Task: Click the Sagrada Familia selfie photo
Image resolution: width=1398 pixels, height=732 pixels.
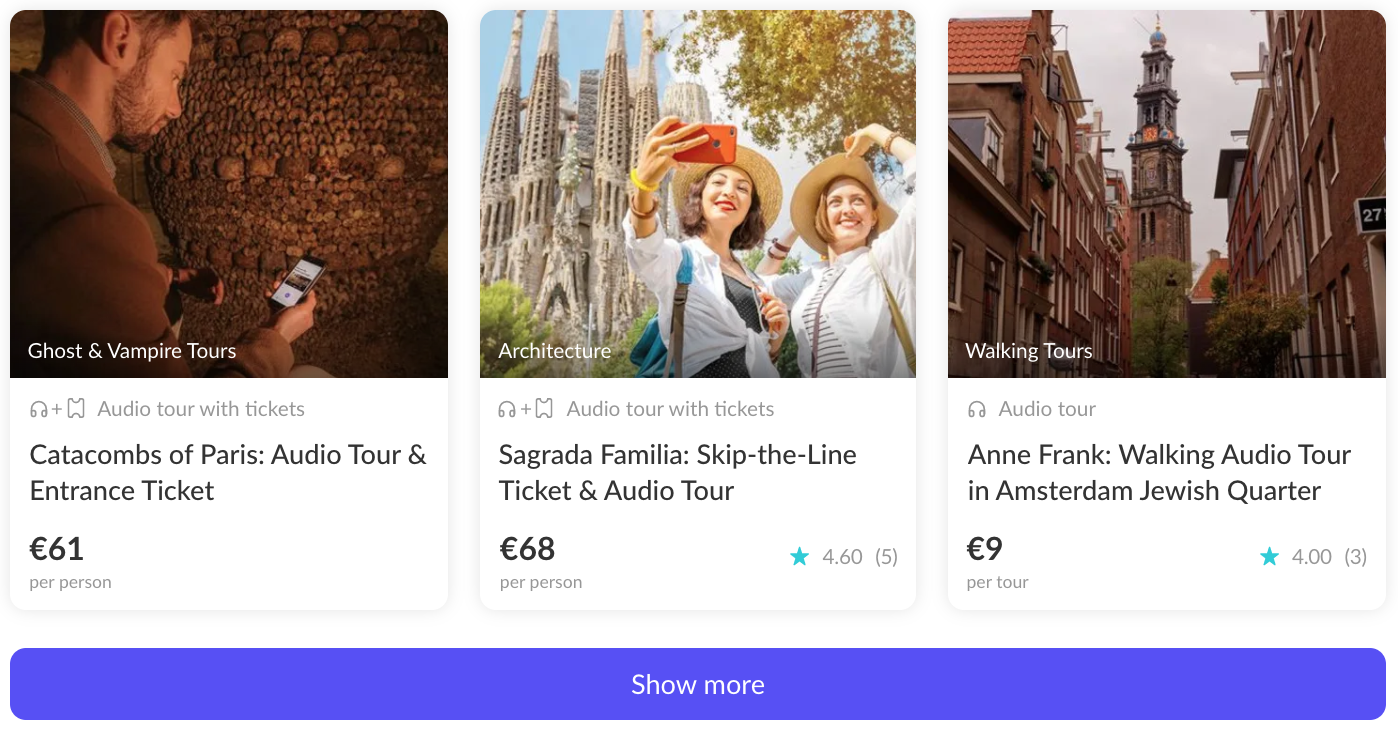Action: click(x=698, y=180)
